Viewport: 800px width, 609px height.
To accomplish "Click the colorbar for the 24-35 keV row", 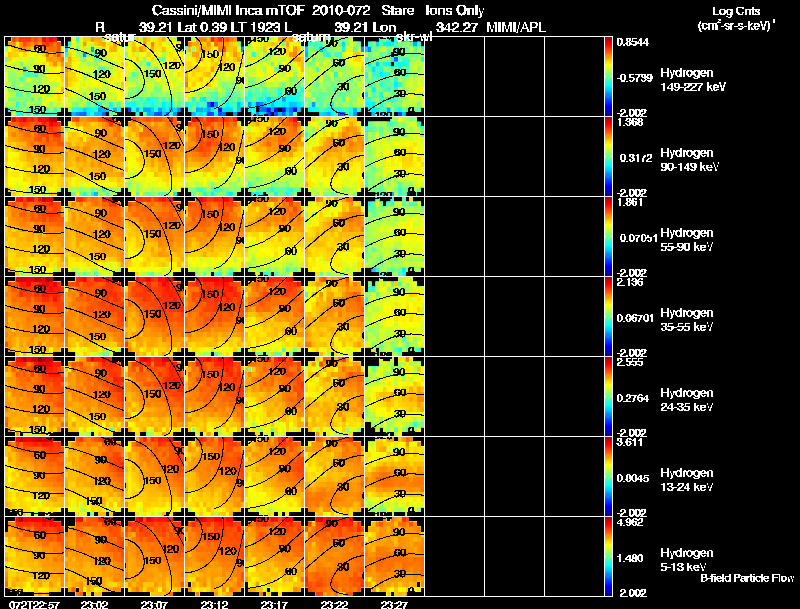I will (x=608, y=397).
